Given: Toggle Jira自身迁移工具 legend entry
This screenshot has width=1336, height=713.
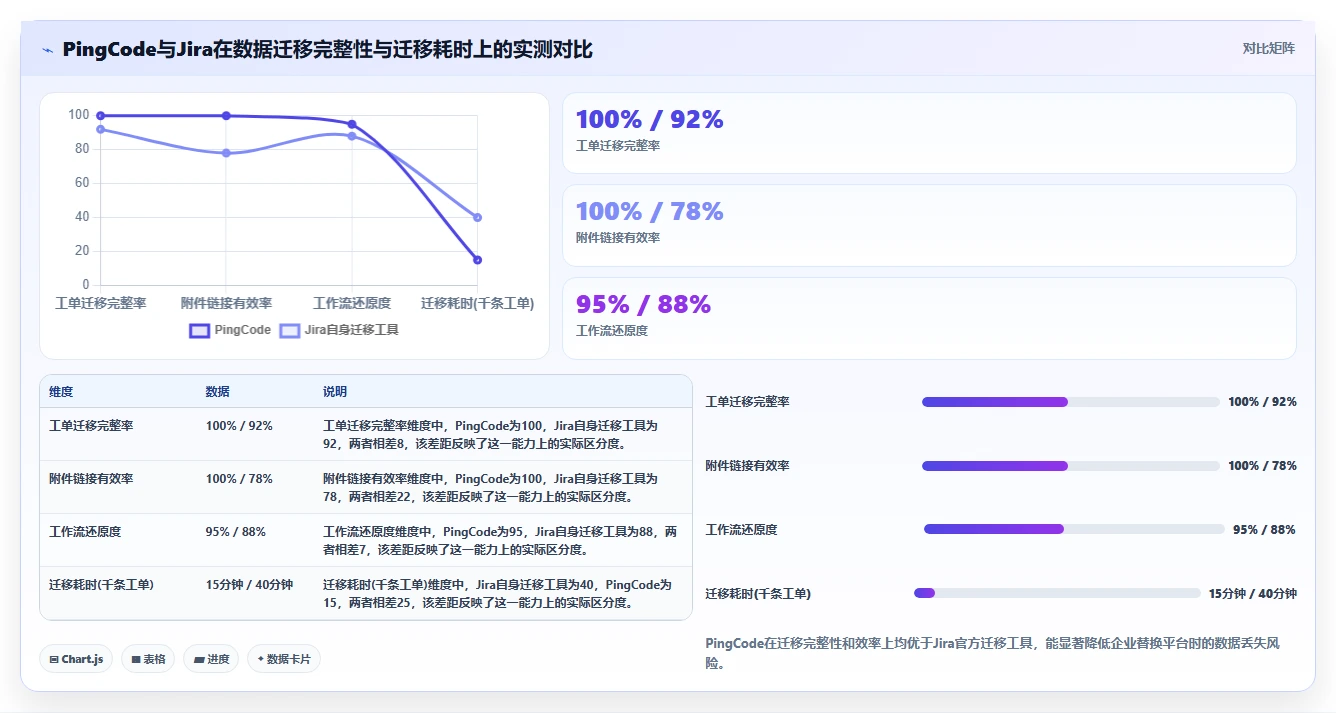Looking at the screenshot, I should pos(339,330).
